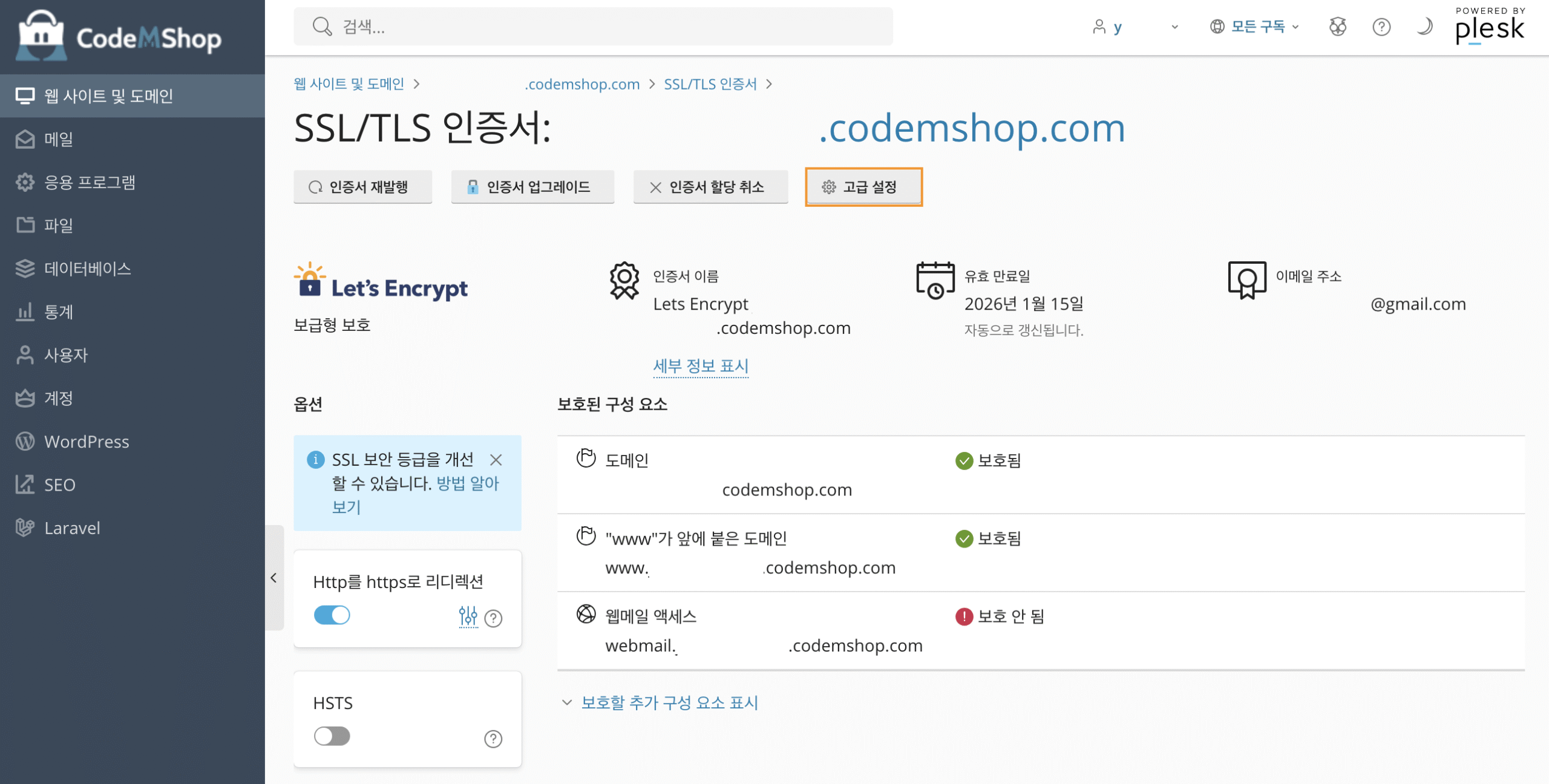This screenshot has width=1549, height=784.
Task: Toggle dark mode moon icon
Action: pyautogui.click(x=1424, y=27)
